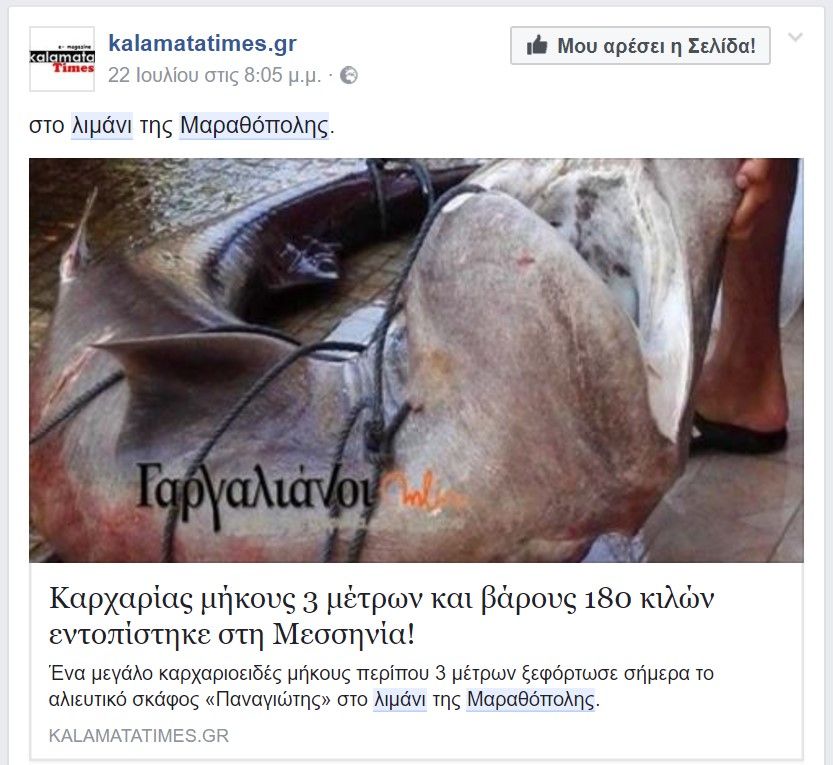This screenshot has width=833, height=765.
Task: Click highlighted Μαραθόπολης in article description
Action: 531,699
